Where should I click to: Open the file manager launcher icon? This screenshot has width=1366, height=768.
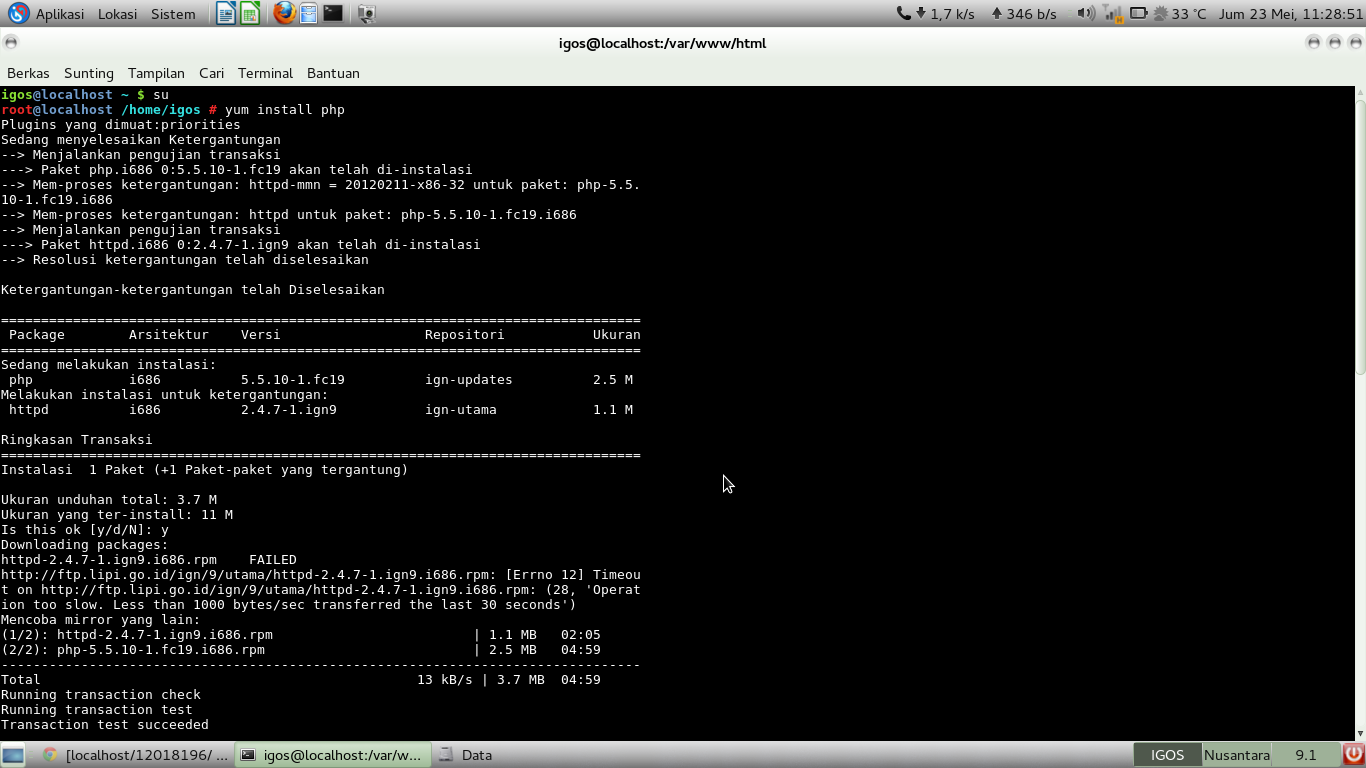(x=308, y=14)
